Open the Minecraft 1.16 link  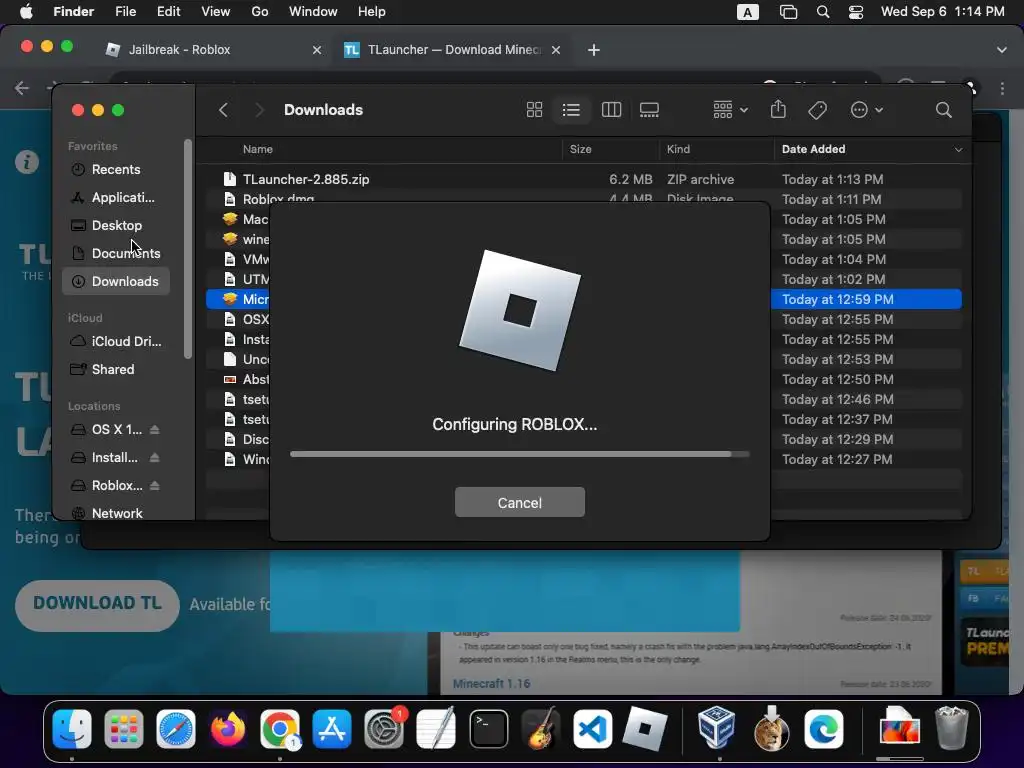491,684
